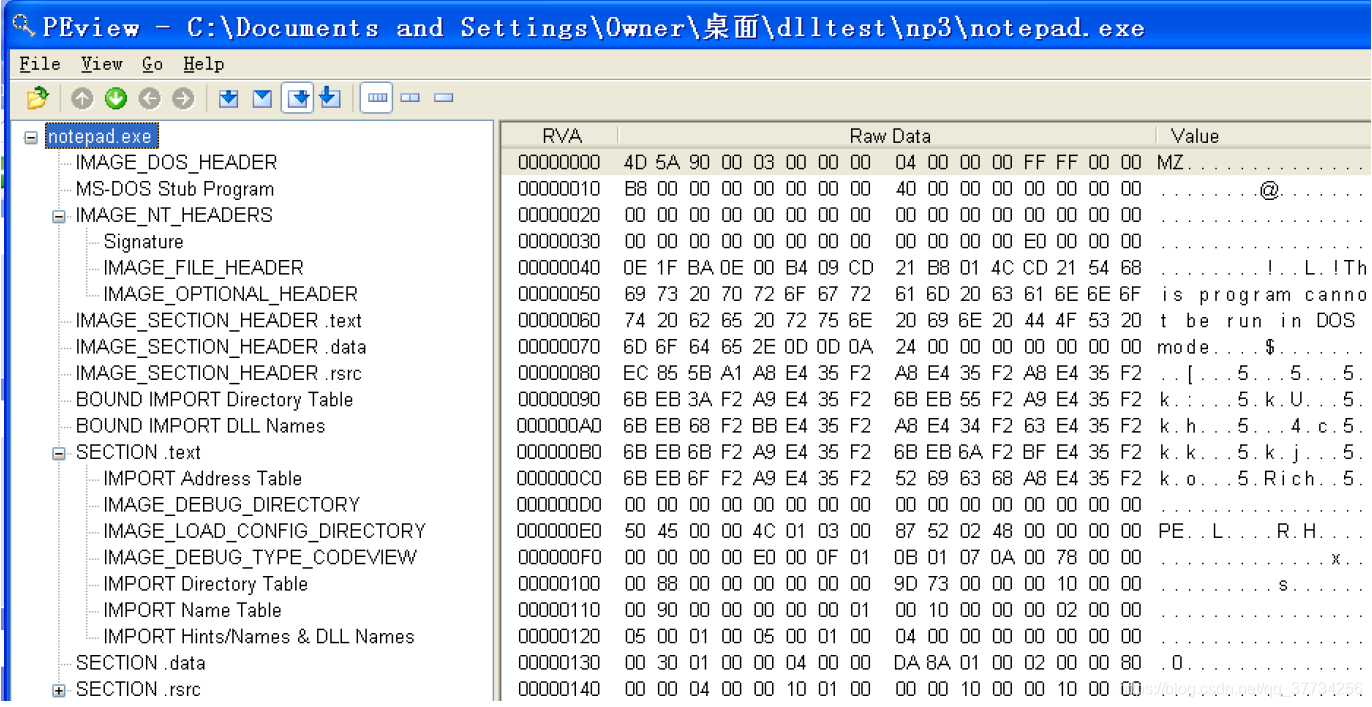Viewport: 1372px width, 707px height.
Task: Click the Open file folder icon
Action: 38,98
